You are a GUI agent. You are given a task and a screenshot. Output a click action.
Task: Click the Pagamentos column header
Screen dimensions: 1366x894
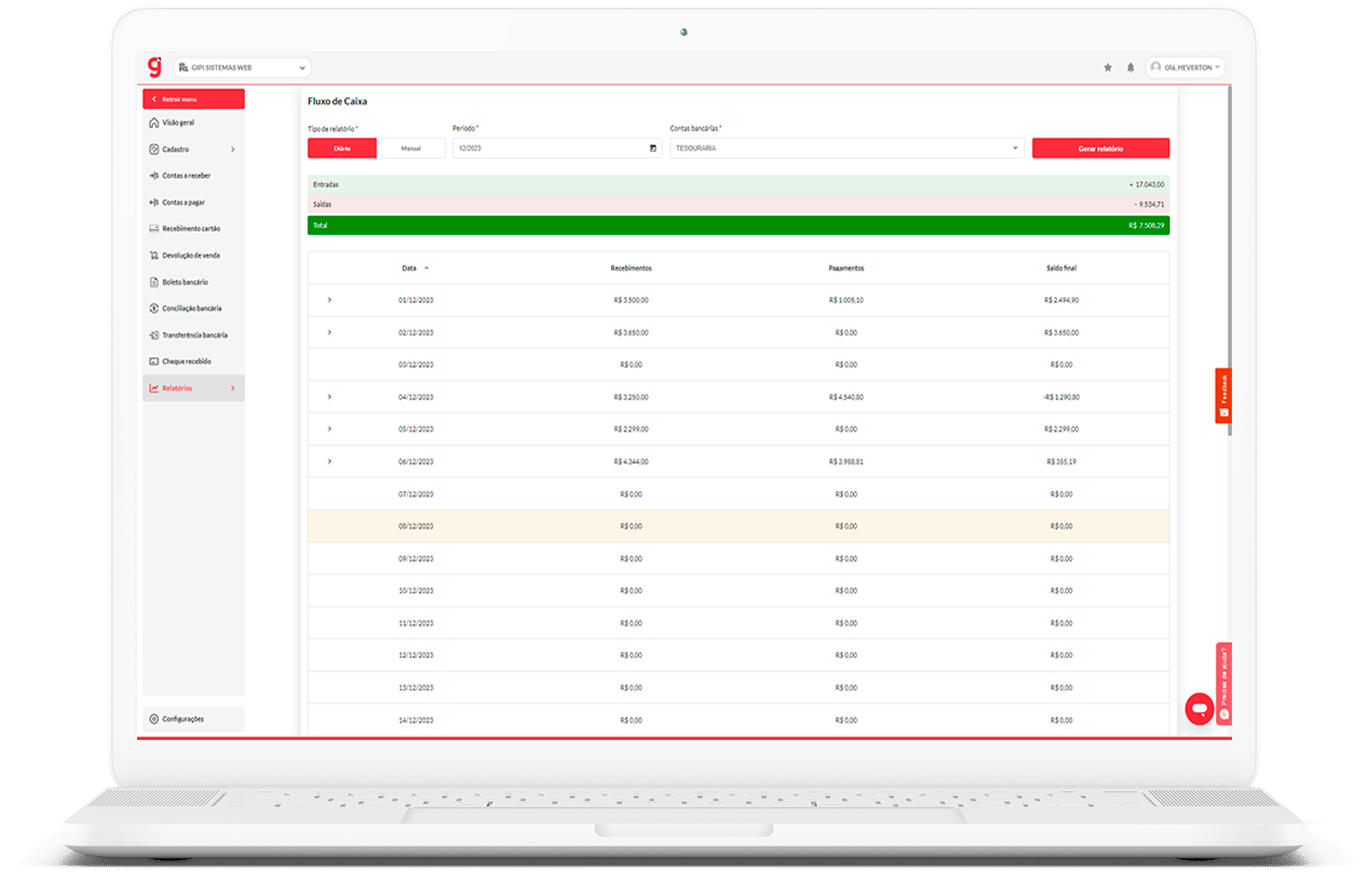click(846, 268)
